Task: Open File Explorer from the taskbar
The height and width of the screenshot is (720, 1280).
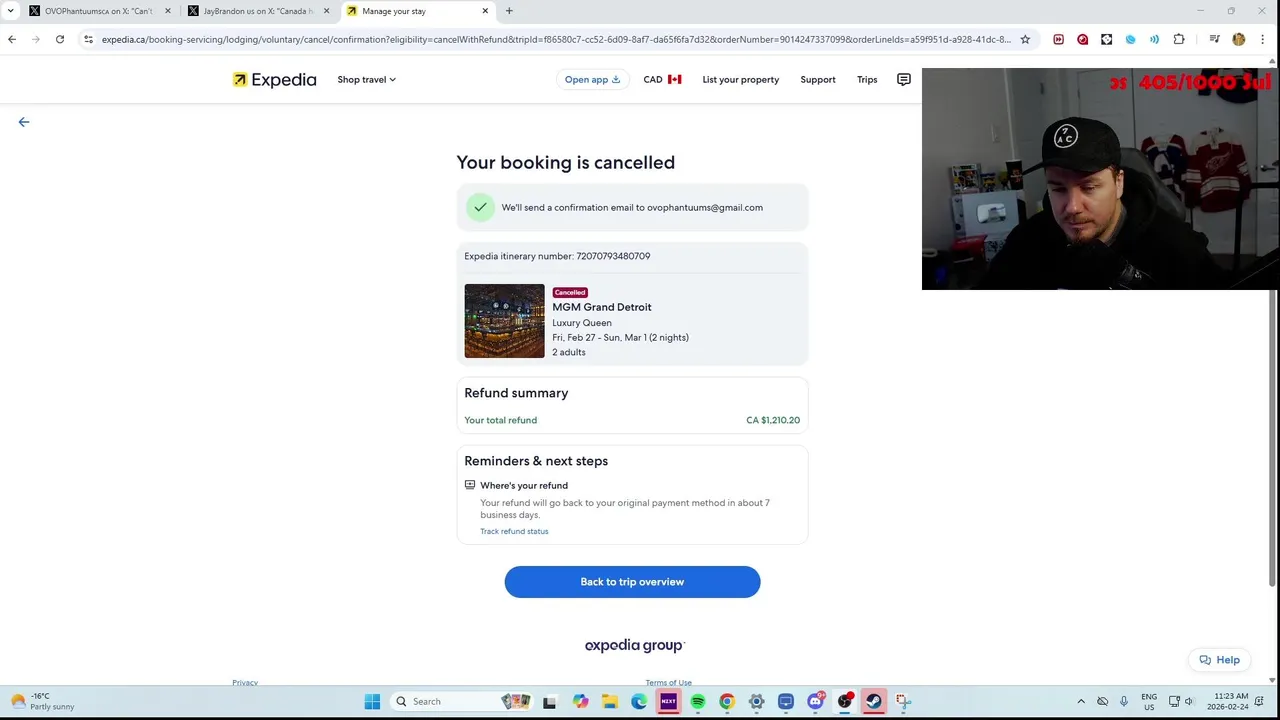Action: (609, 702)
